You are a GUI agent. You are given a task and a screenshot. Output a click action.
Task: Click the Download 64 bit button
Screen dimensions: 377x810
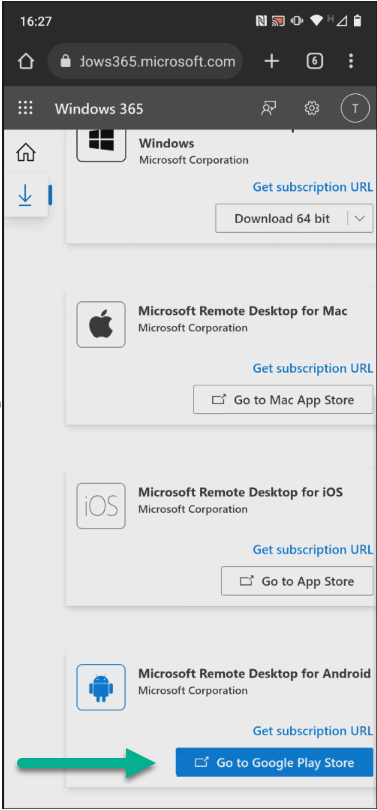pyautogui.click(x=281, y=218)
